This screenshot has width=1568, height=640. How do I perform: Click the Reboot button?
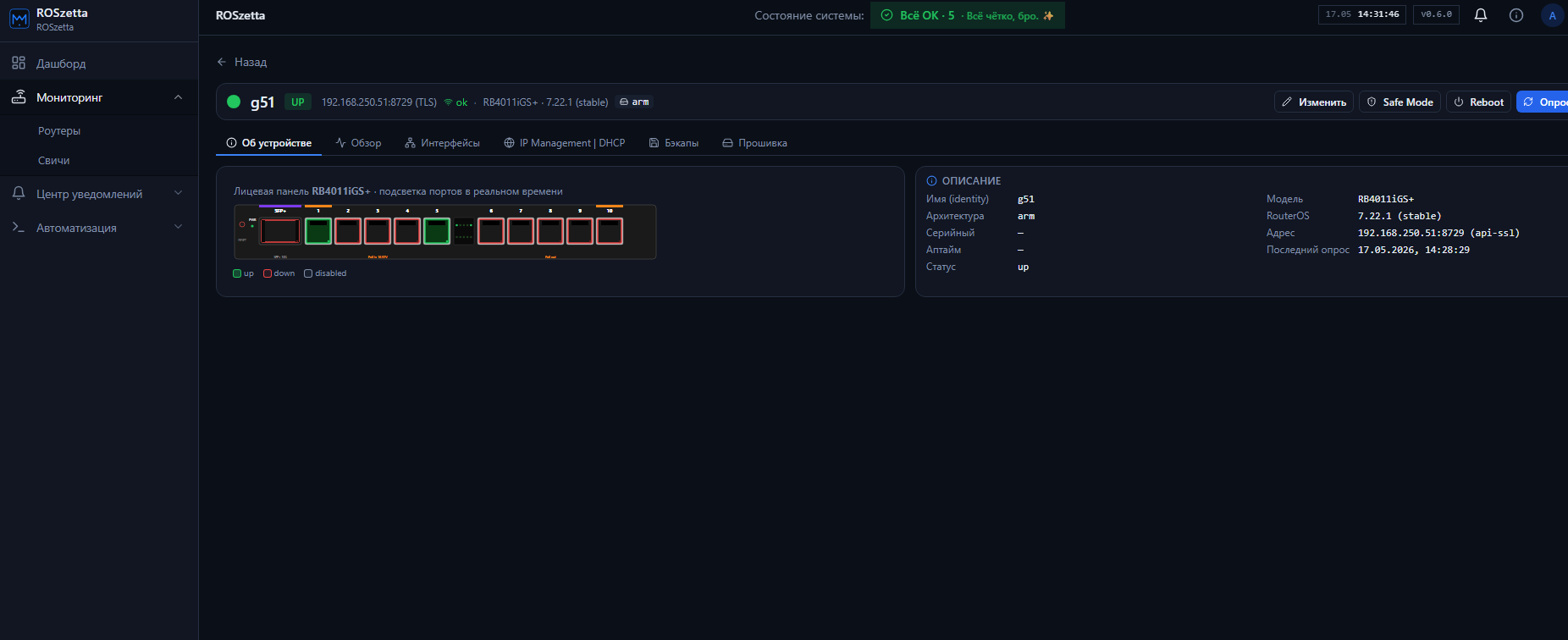(1478, 102)
